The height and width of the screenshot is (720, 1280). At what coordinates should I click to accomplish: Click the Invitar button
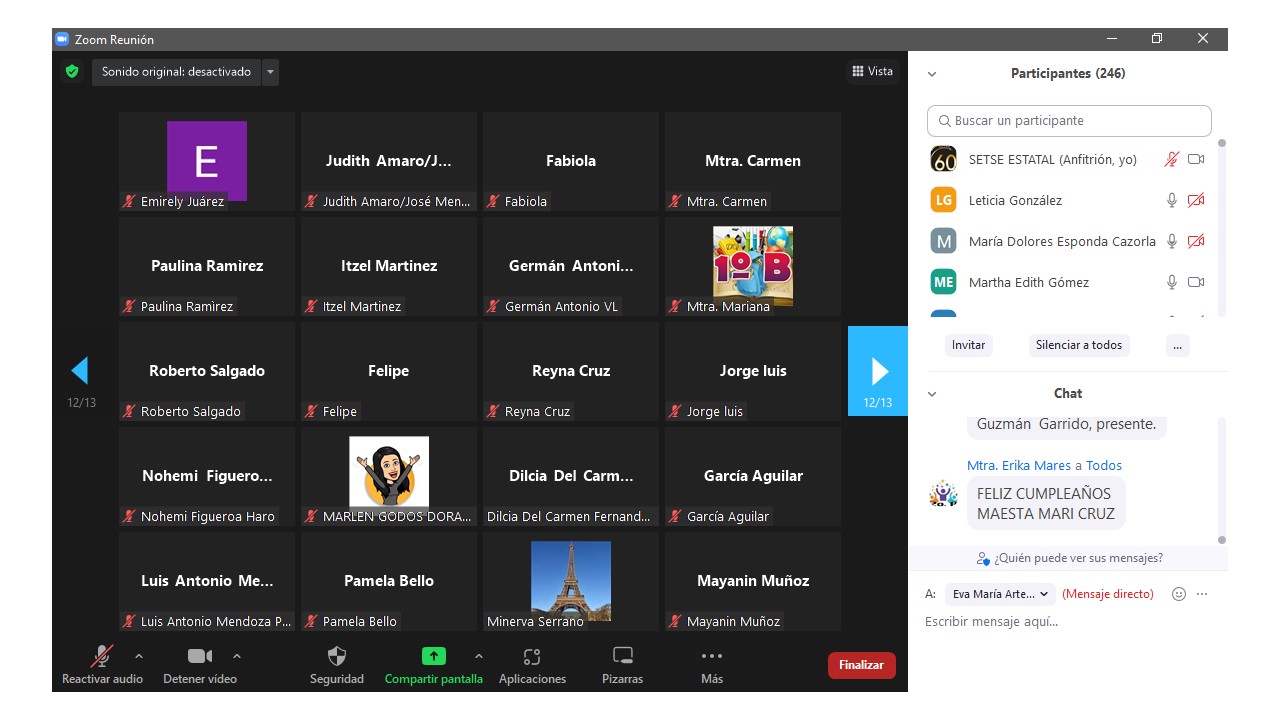(x=968, y=345)
